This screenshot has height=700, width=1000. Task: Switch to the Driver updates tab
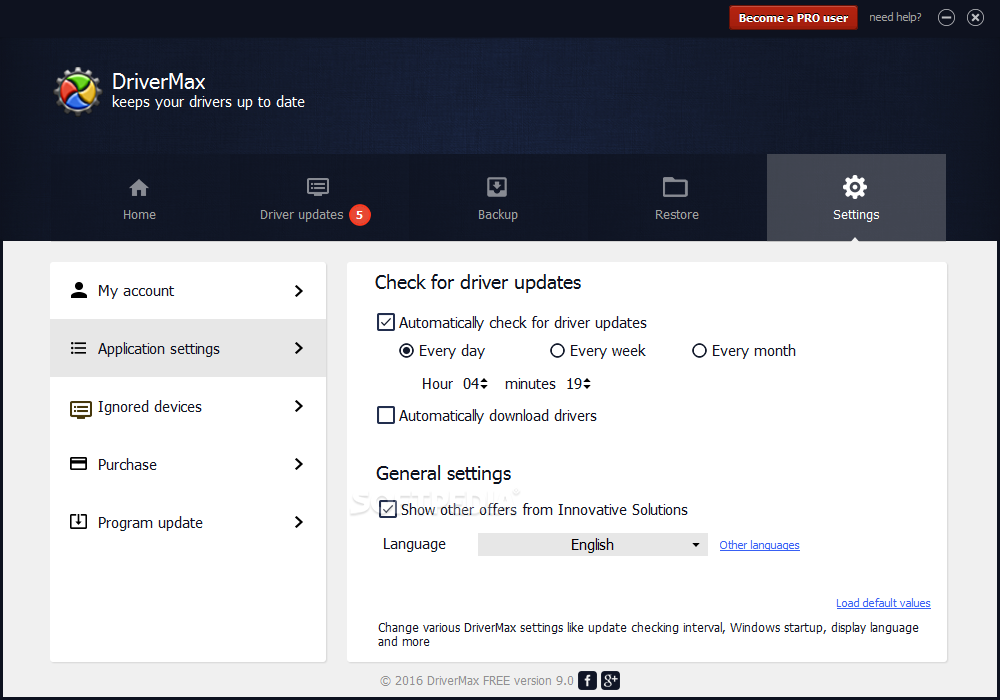pyautogui.click(x=318, y=198)
